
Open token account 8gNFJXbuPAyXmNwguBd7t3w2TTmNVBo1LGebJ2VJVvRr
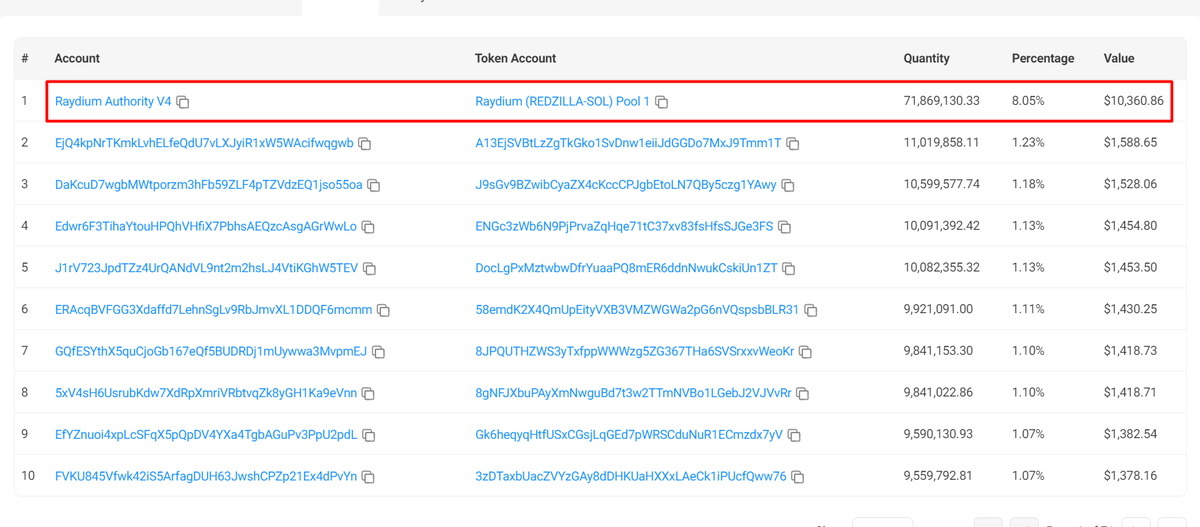[633, 393]
